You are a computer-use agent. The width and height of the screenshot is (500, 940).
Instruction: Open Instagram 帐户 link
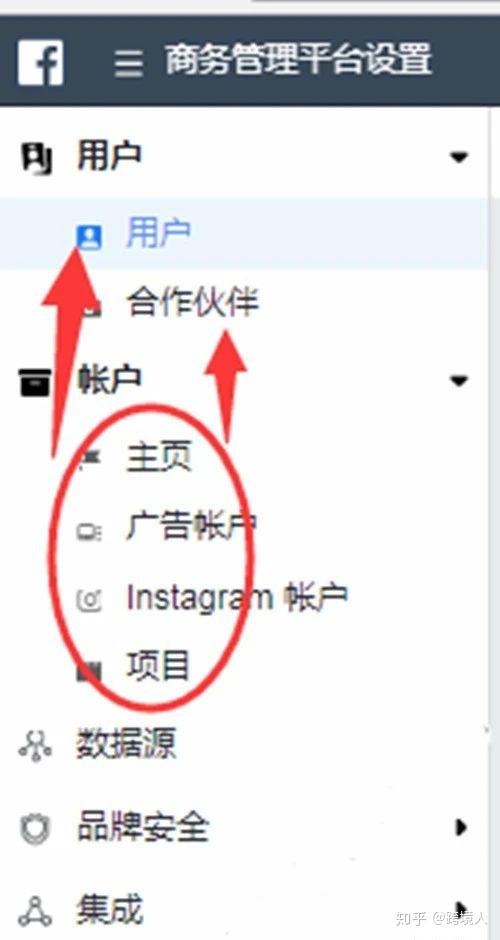pos(237,598)
